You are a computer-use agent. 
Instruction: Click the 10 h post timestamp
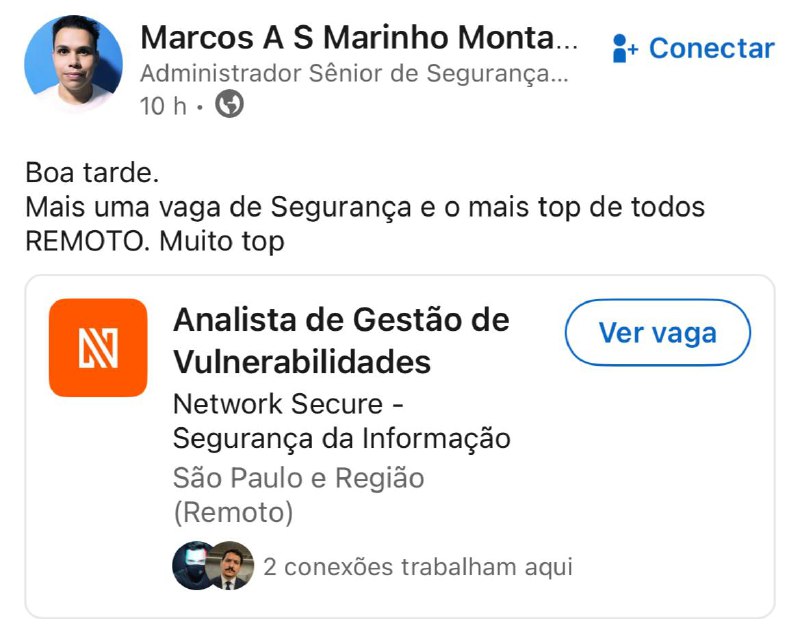coord(164,105)
